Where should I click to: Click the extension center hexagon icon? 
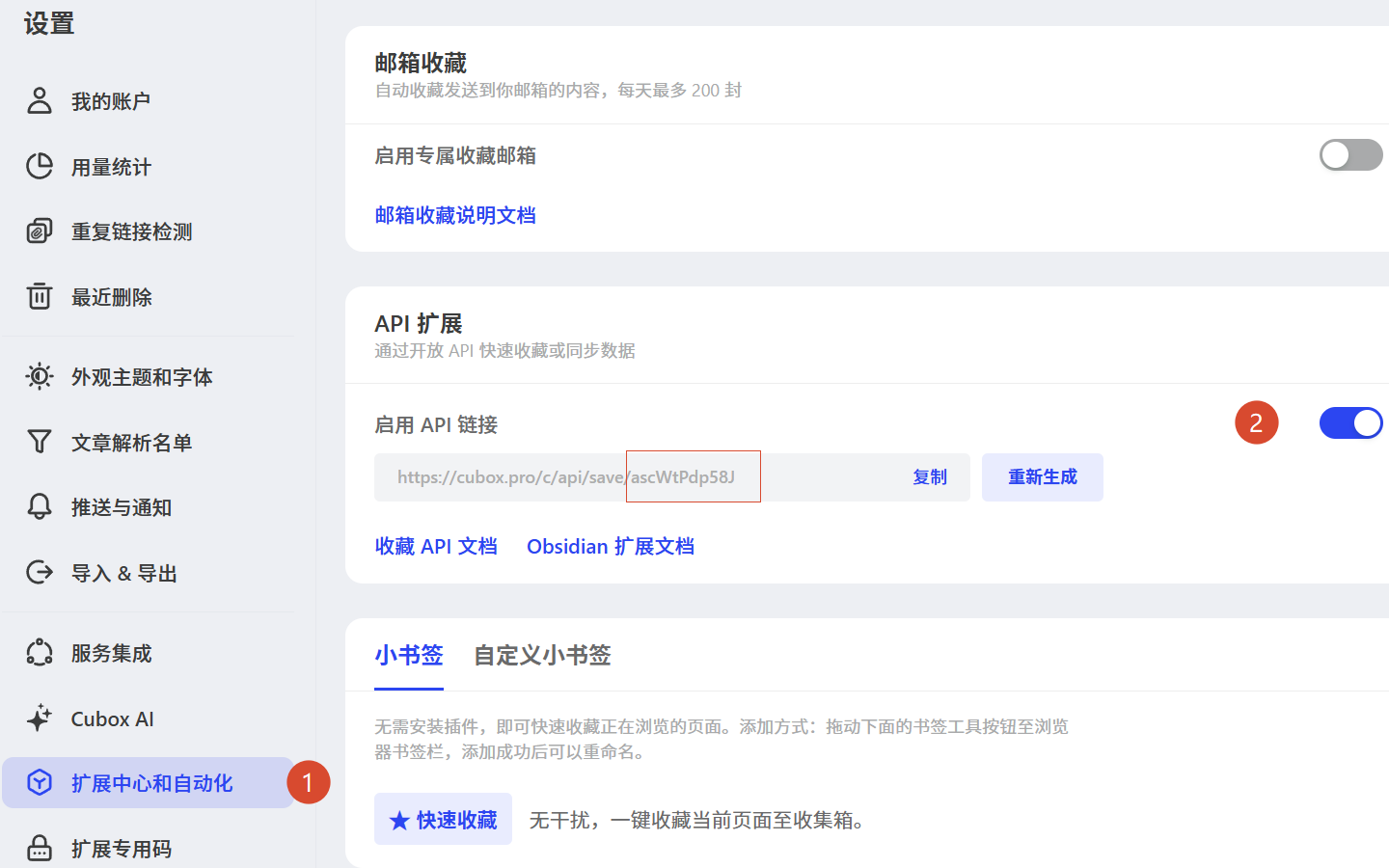click(x=40, y=782)
